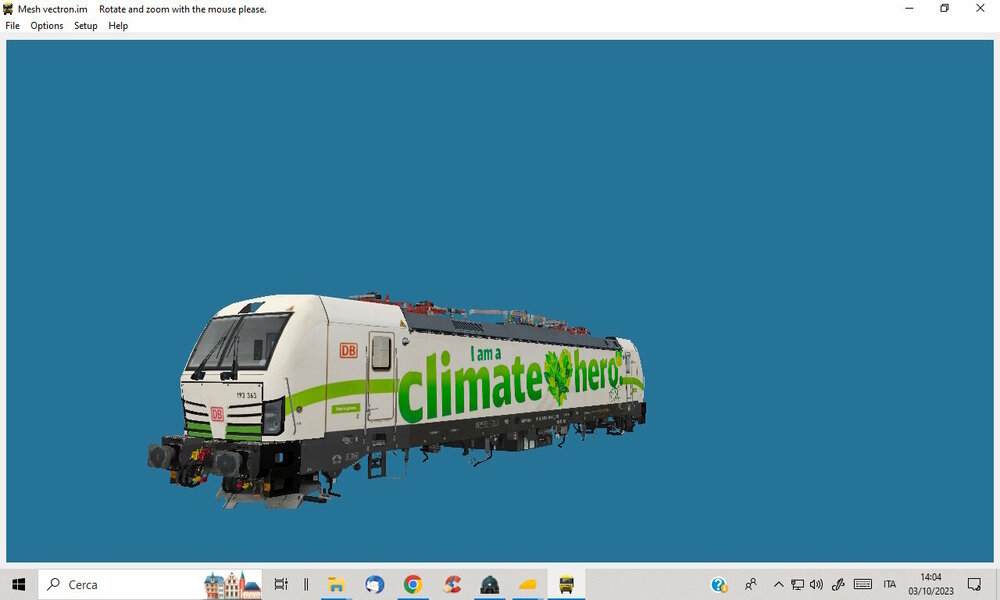Screen dimensions: 1000x600
Task: Open the File menu
Action: (12, 26)
